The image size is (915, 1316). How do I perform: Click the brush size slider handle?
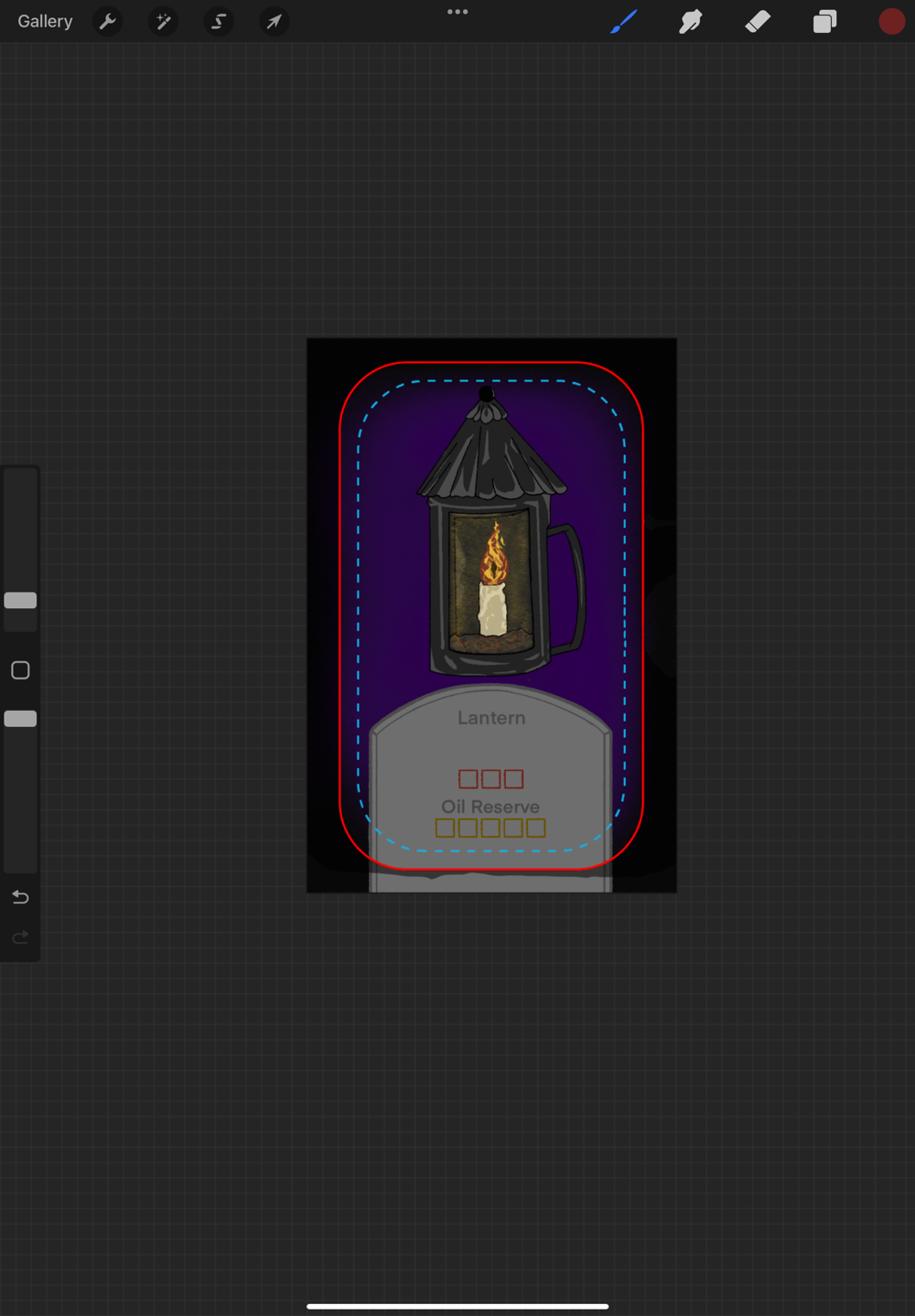[x=20, y=600]
